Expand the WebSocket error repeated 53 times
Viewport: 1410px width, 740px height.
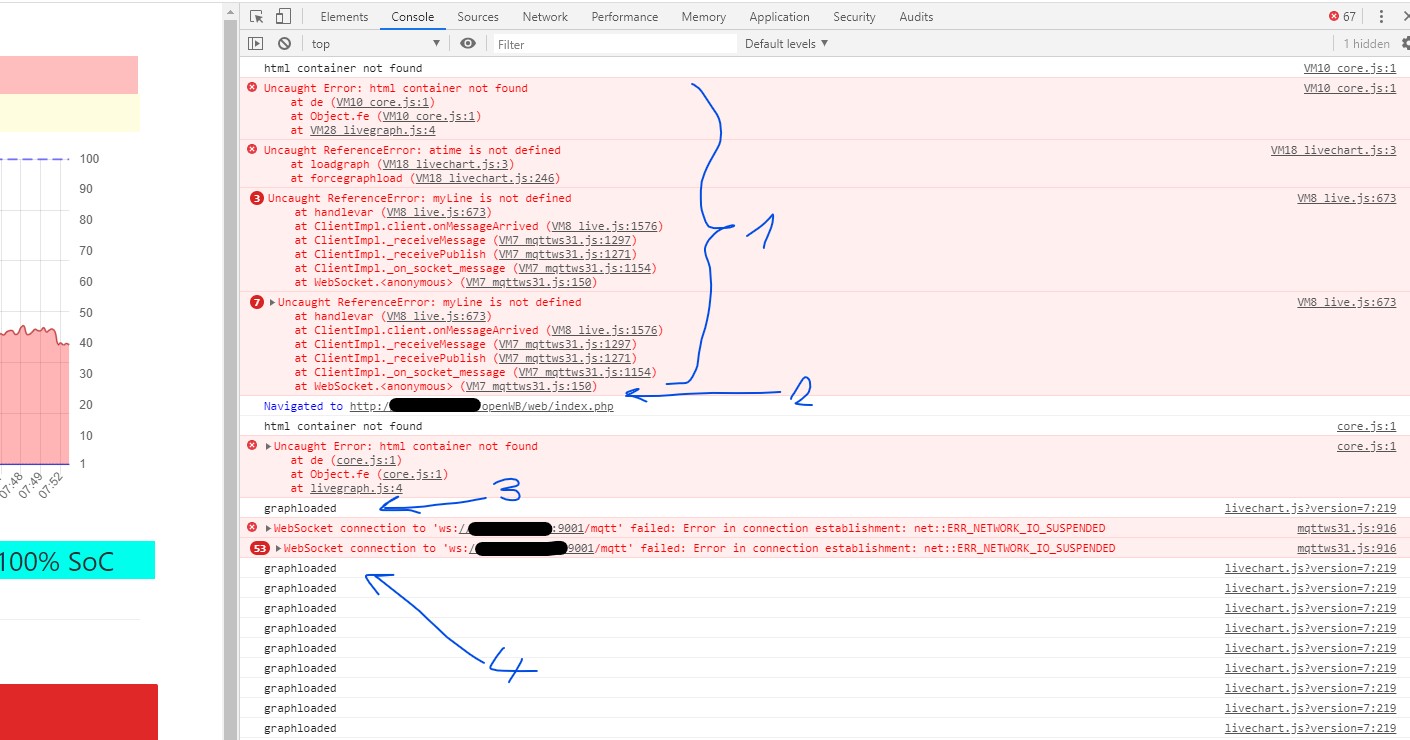(x=279, y=548)
